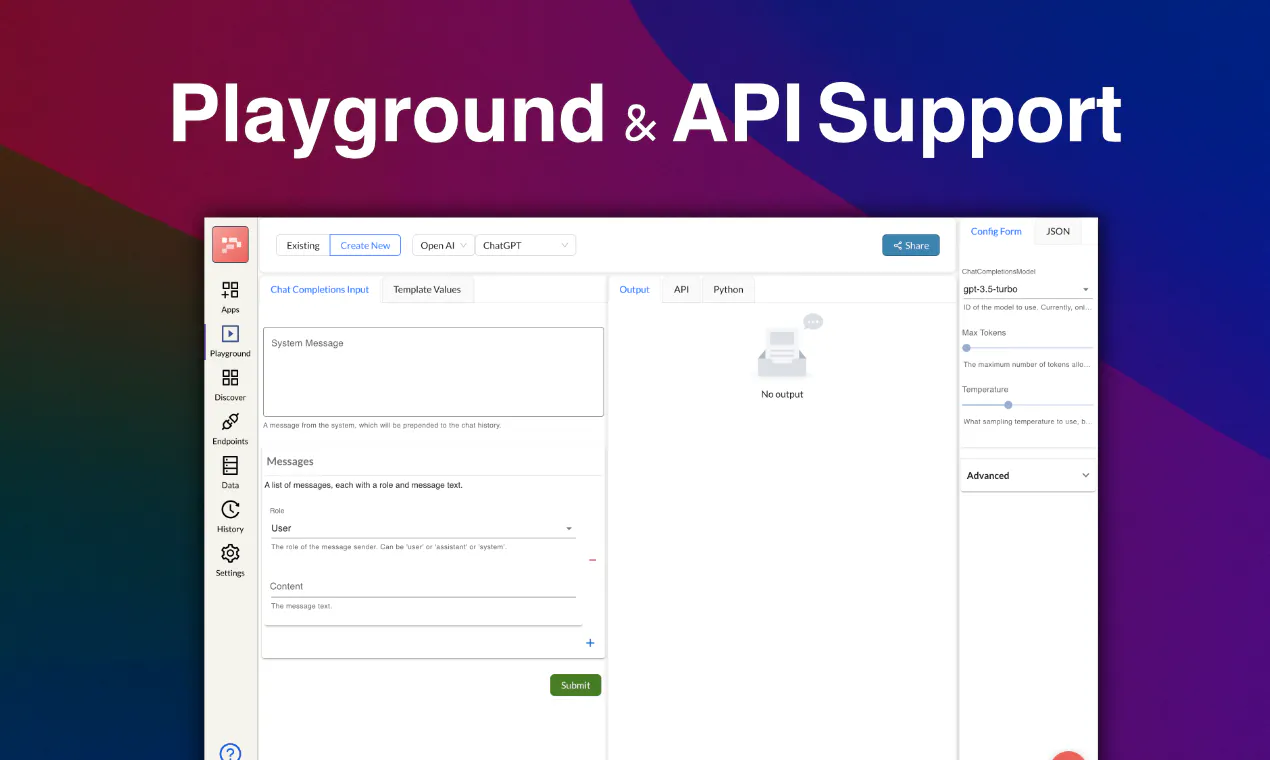The height and width of the screenshot is (760, 1270).
Task: Add a message with blue plus icon
Action: pyautogui.click(x=590, y=643)
